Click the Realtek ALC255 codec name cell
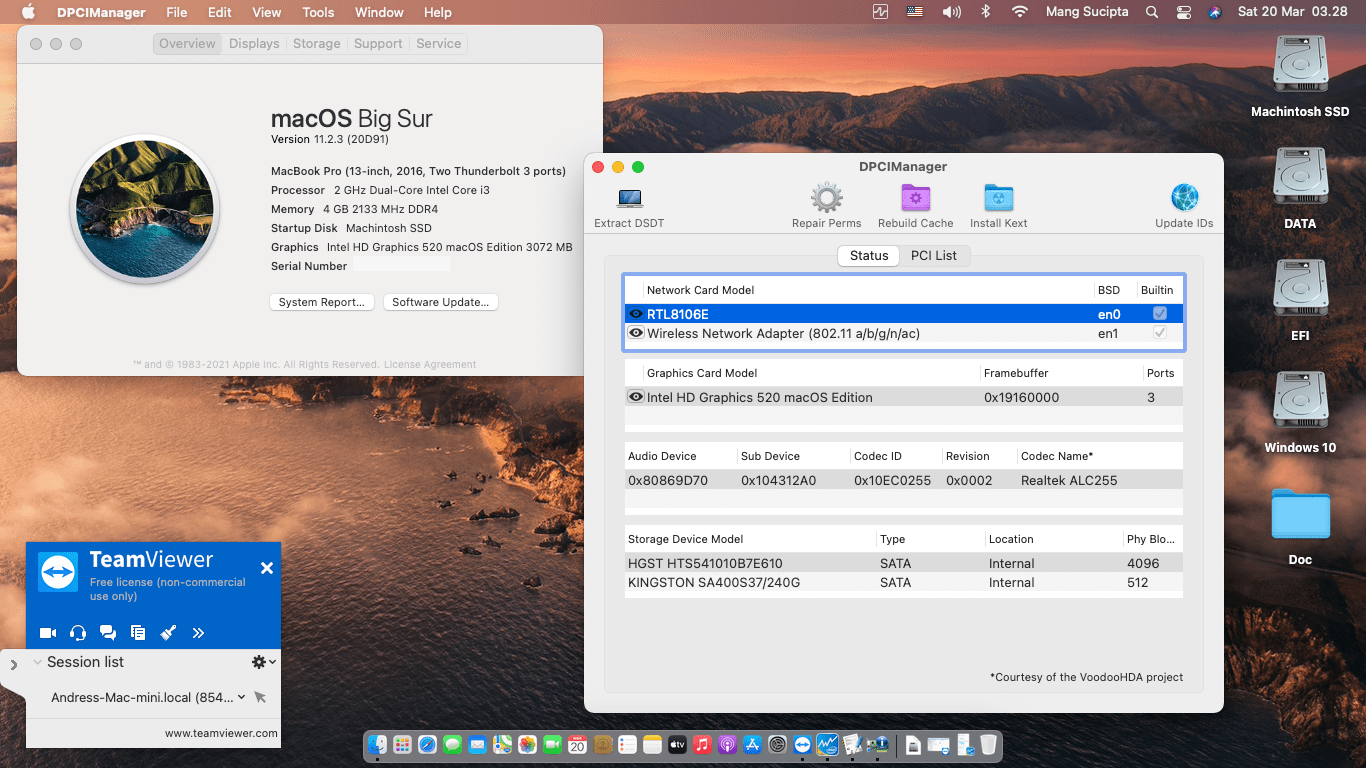This screenshot has height=768, width=1366. pos(1069,480)
